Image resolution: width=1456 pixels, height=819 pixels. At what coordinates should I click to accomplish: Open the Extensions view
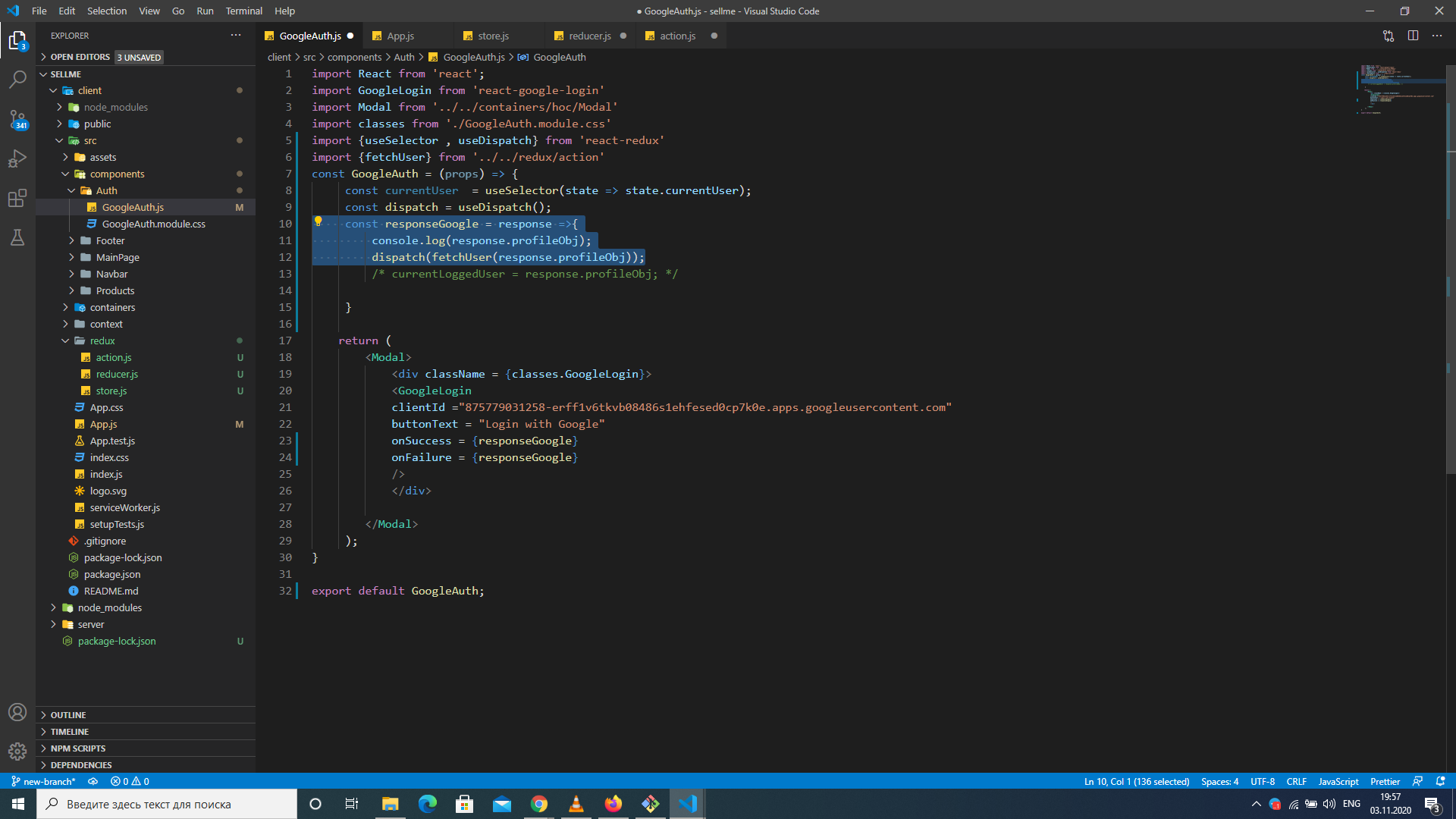click(x=17, y=198)
